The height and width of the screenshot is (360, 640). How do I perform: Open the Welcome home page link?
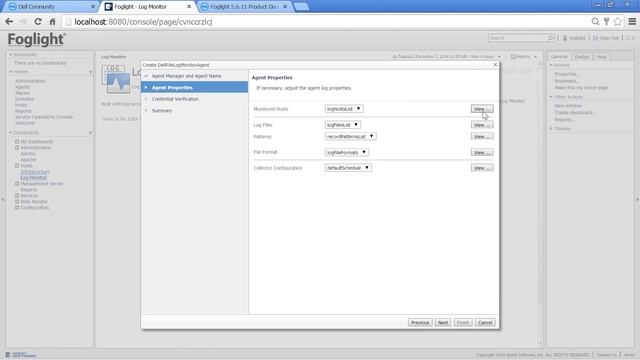(x=25, y=123)
